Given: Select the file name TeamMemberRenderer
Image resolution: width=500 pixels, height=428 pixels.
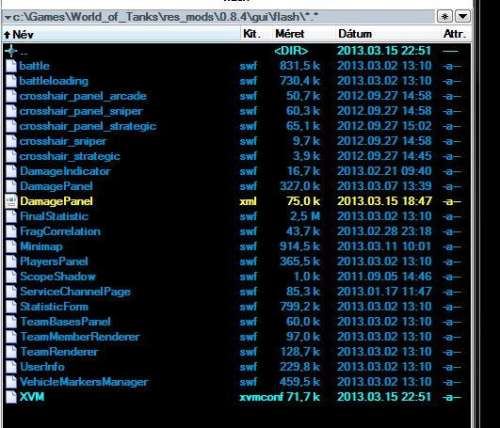Looking at the screenshot, I should pyautogui.click(x=80, y=337).
